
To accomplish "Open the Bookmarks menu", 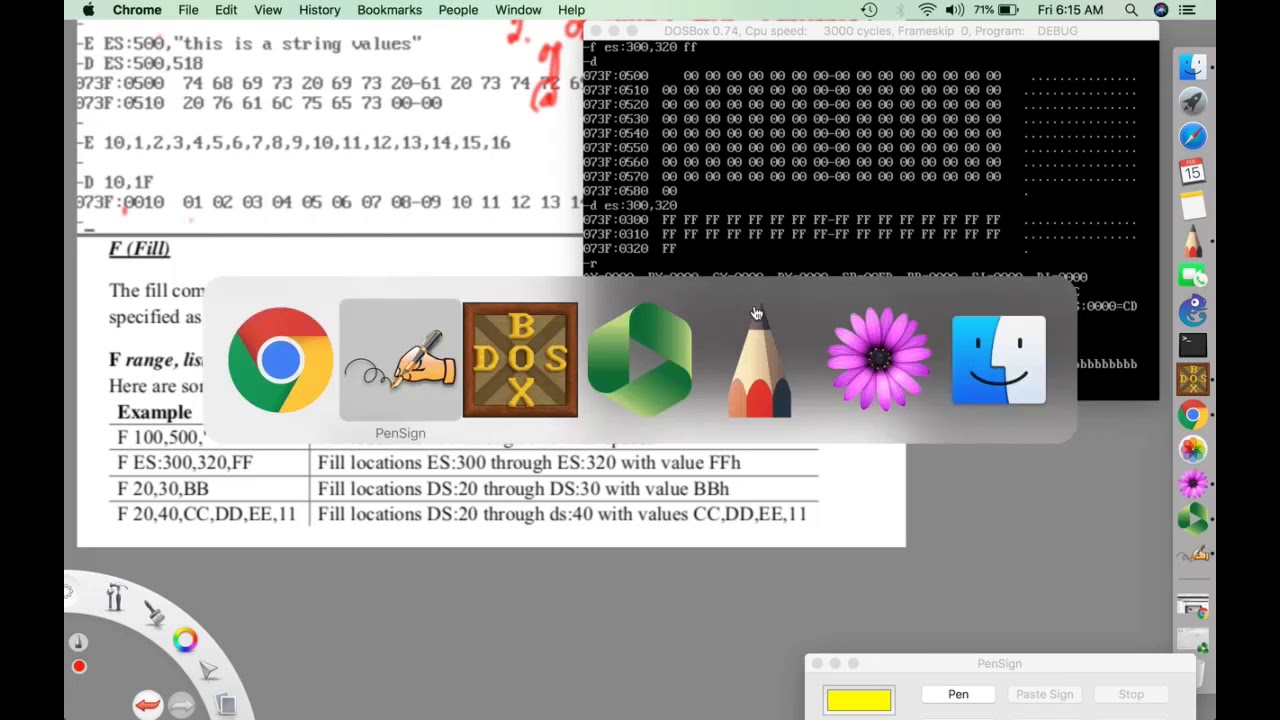I will point(389,10).
